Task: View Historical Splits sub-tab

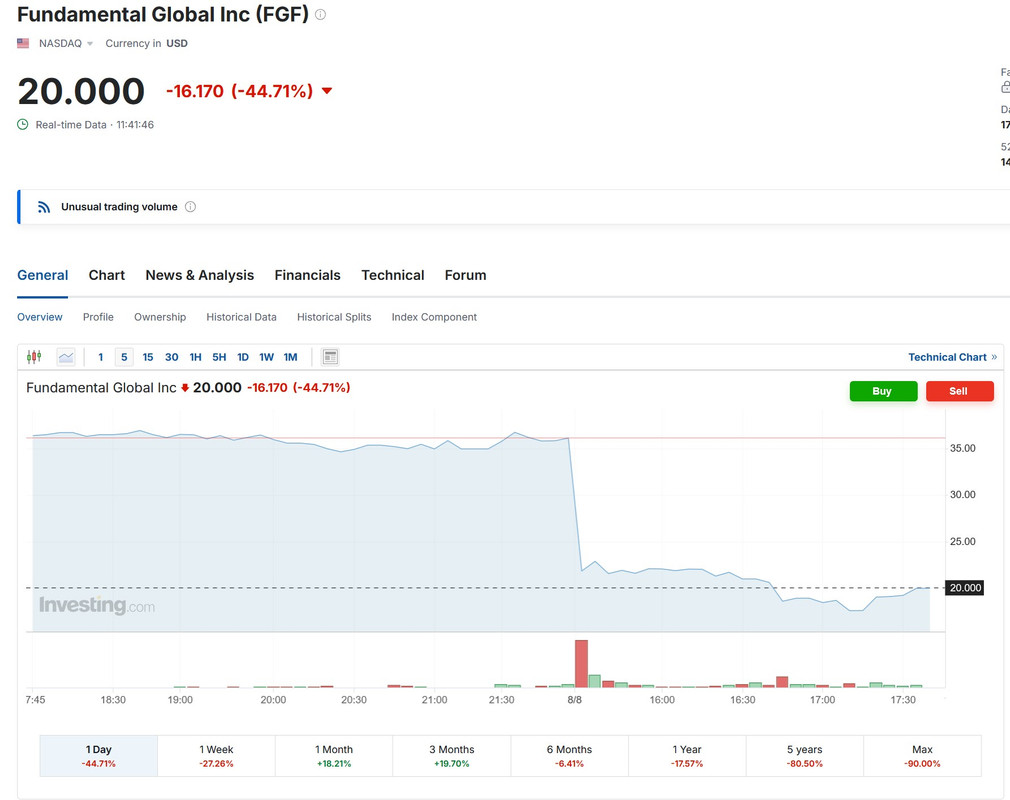Action: pyautogui.click(x=334, y=317)
